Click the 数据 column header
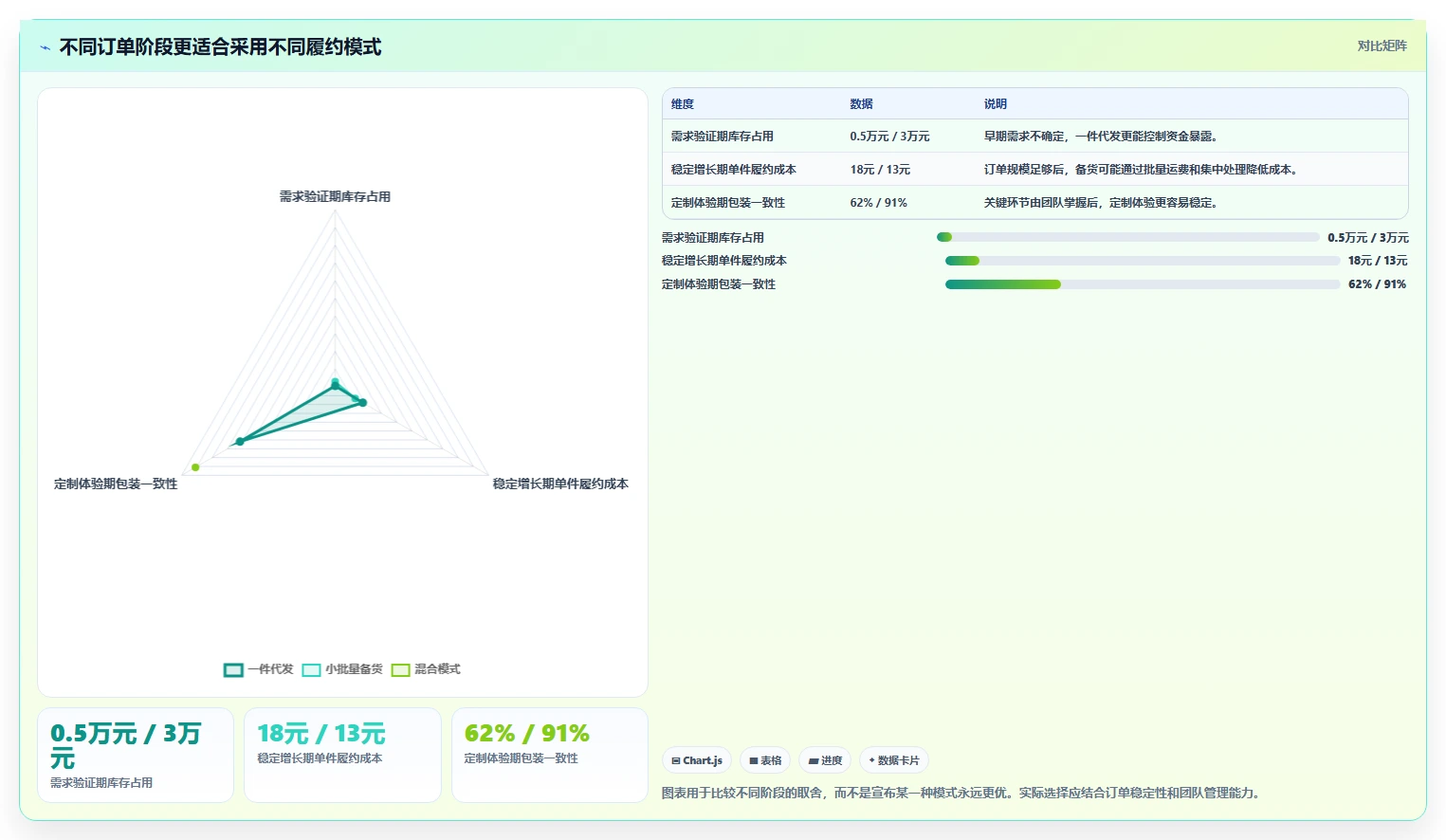 861,104
